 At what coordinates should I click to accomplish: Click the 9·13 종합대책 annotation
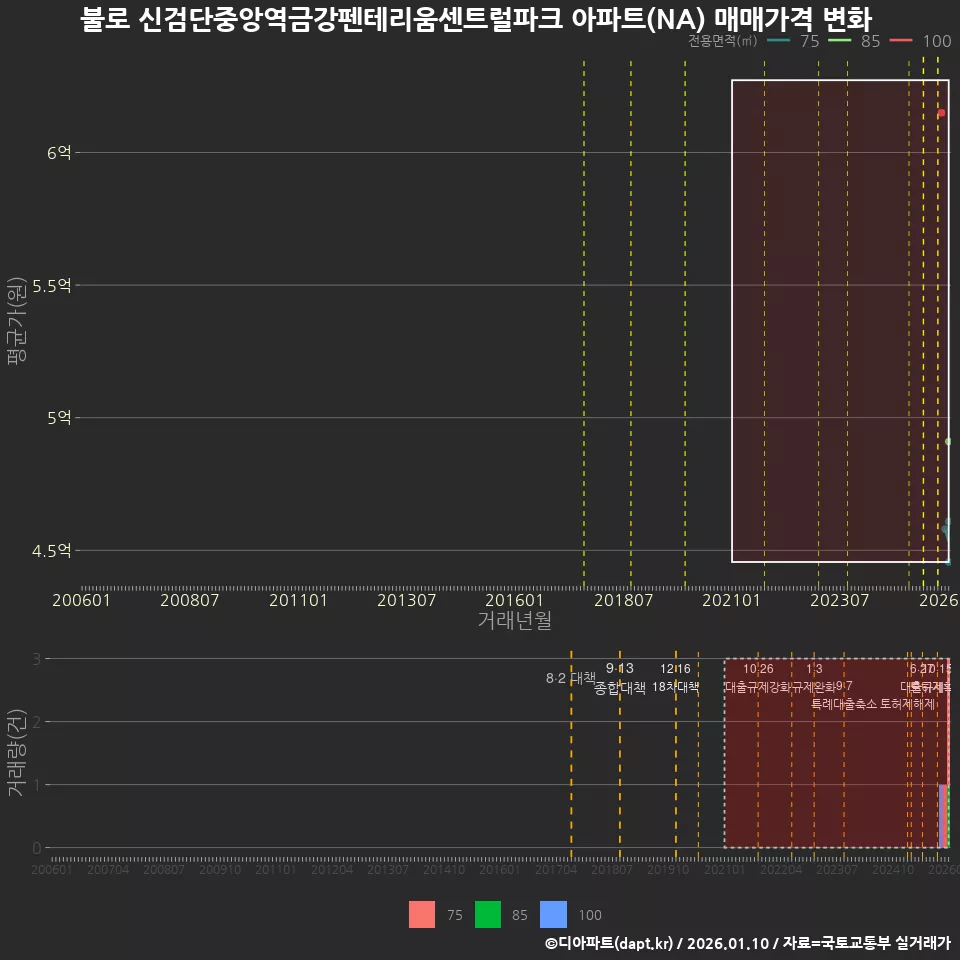click(x=620, y=678)
